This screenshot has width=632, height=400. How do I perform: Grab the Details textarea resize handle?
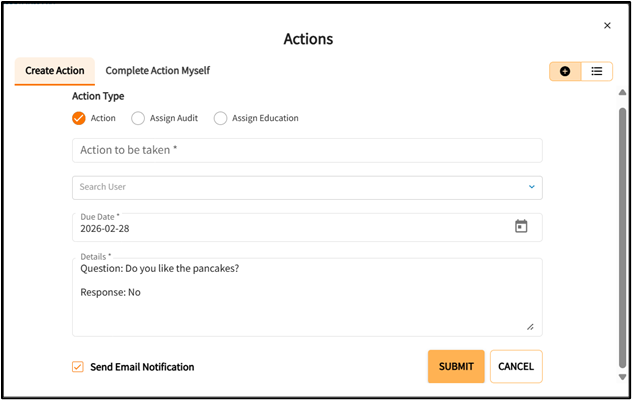tap(530, 326)
